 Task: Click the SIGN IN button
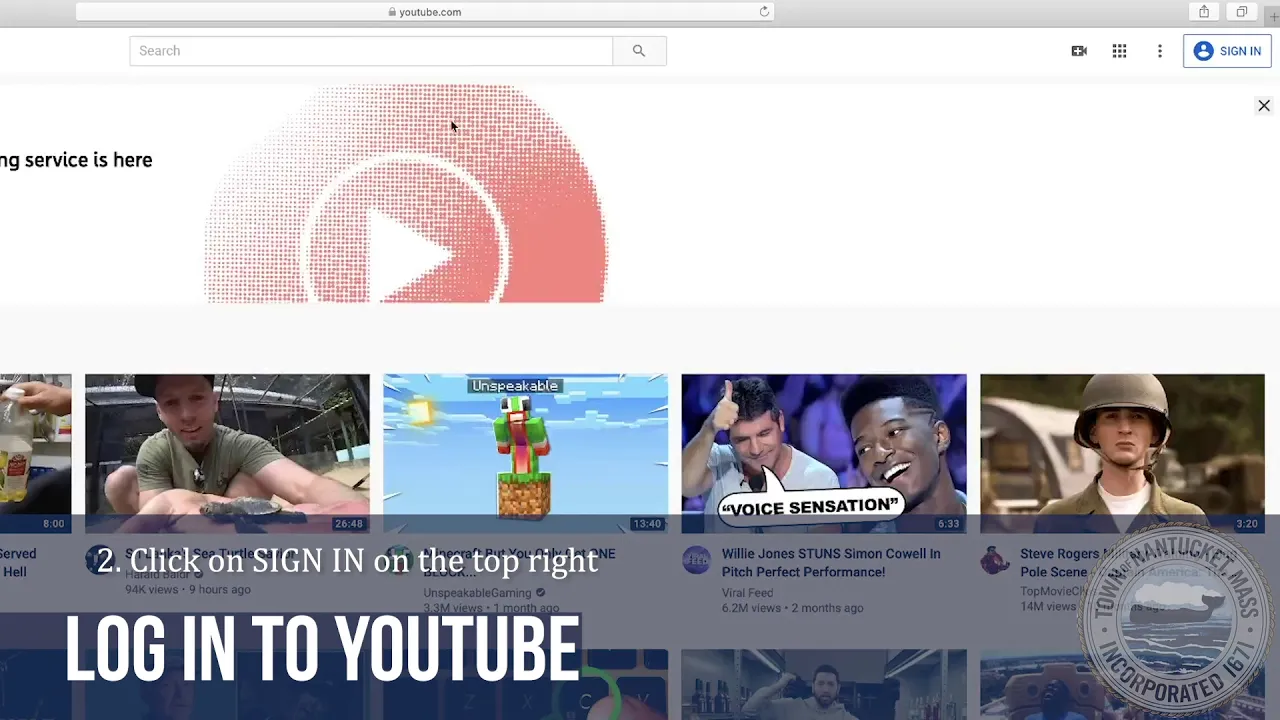point(1227,51)
